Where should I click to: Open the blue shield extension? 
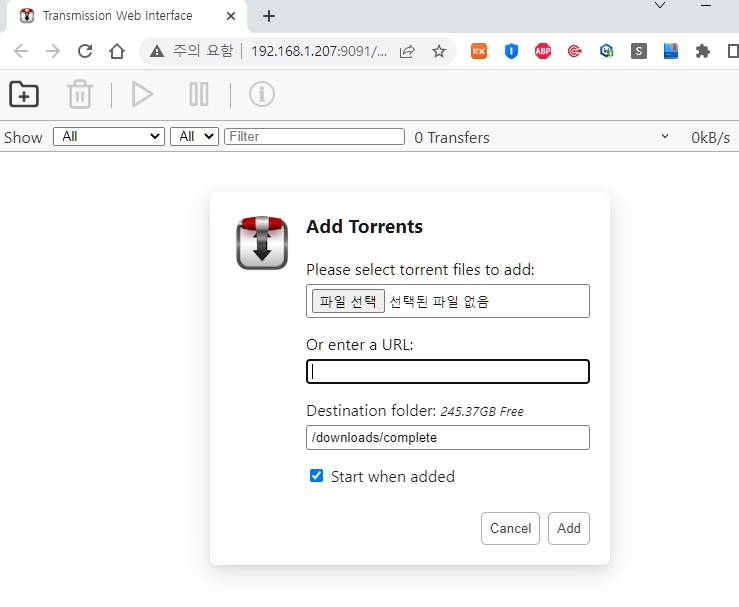coord(511,51)
